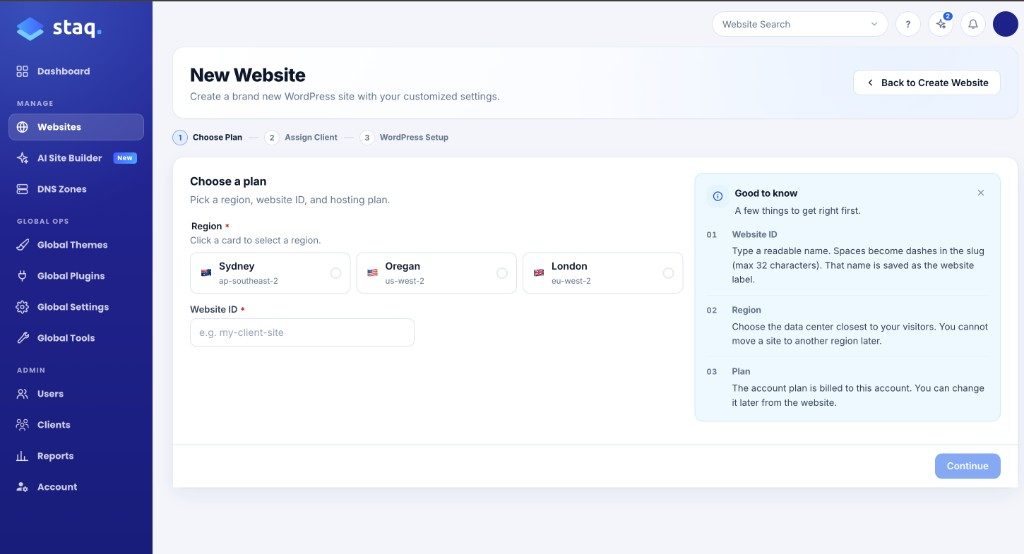
Task: Expand the Website Search chevron arrow
Action: (874, 24)
